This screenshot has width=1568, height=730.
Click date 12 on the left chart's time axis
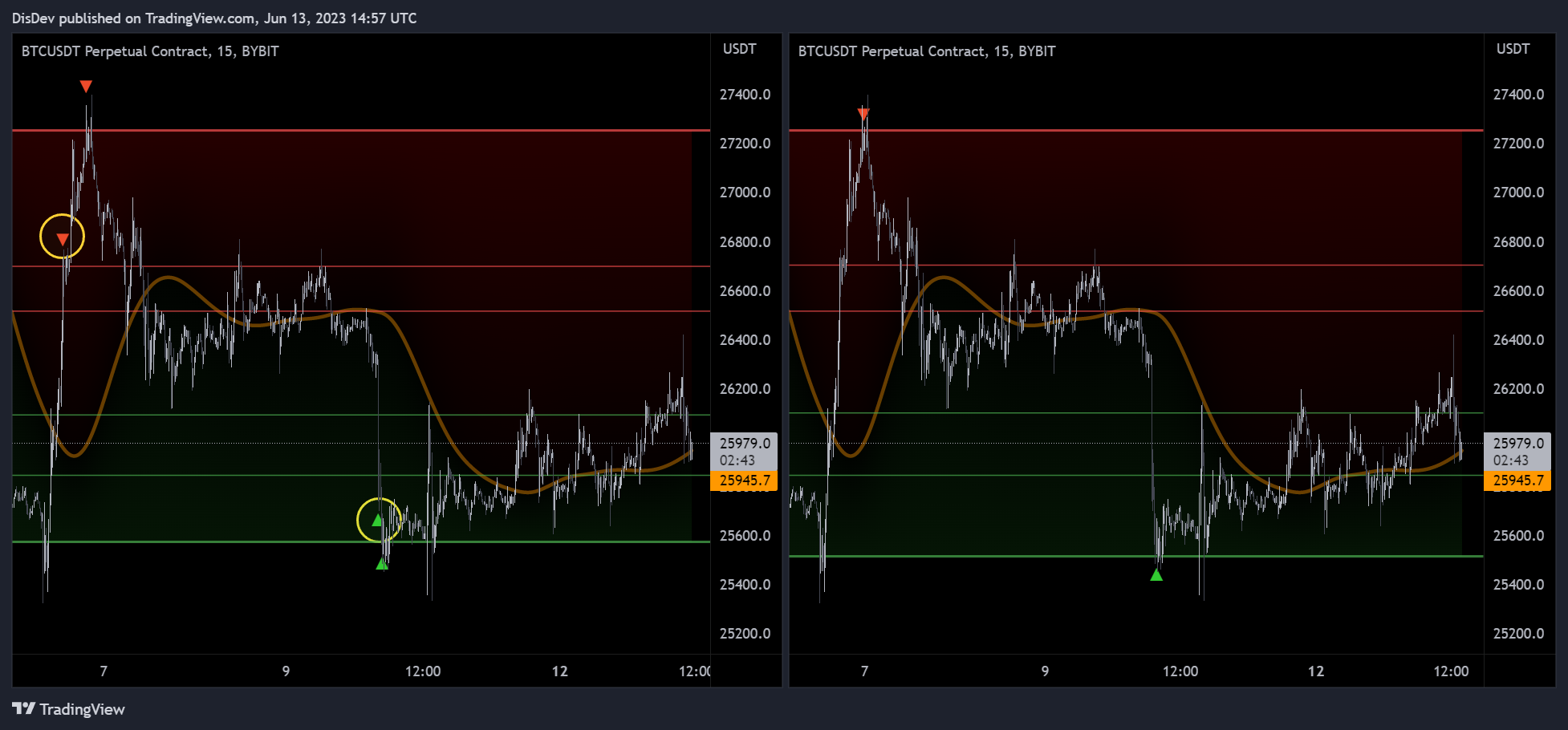559,671
